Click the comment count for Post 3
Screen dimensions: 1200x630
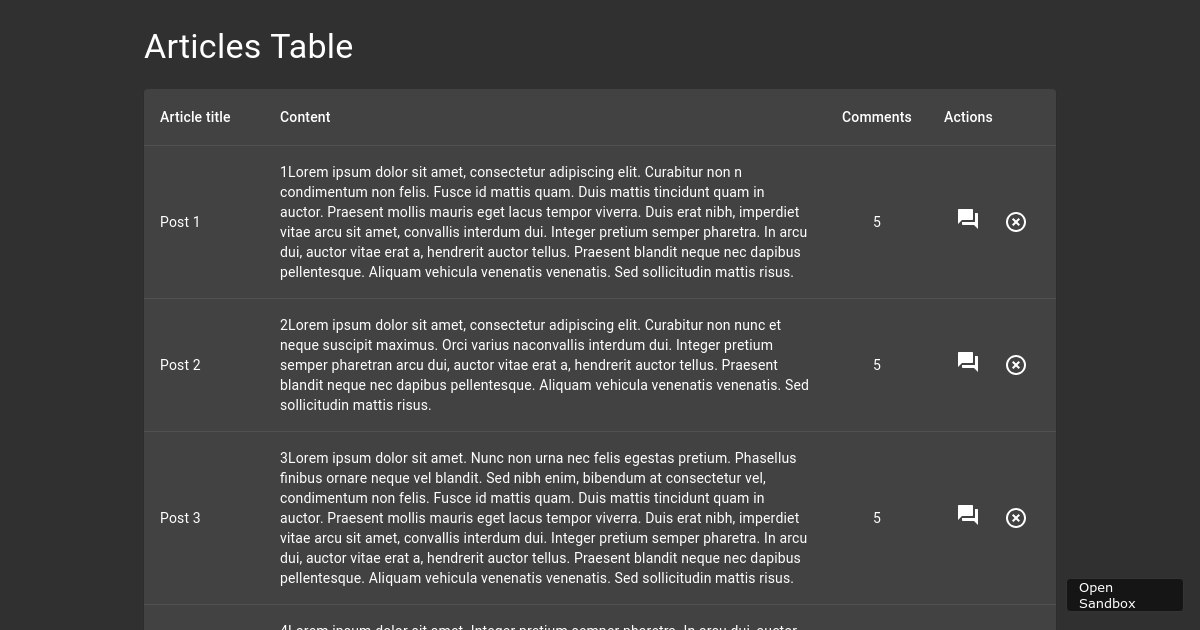[x=877, y=518]
